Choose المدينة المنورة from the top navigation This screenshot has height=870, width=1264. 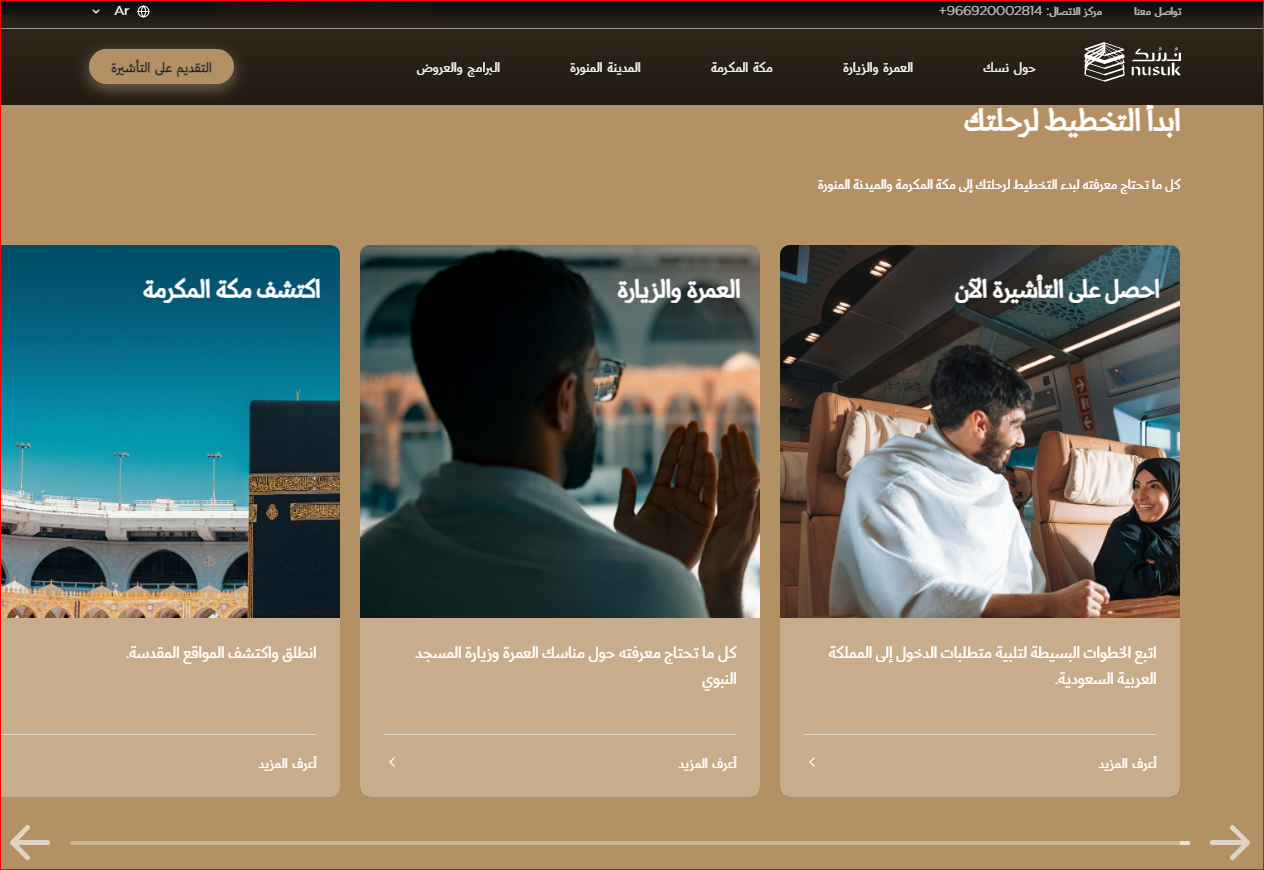click(x=605, y=68)
